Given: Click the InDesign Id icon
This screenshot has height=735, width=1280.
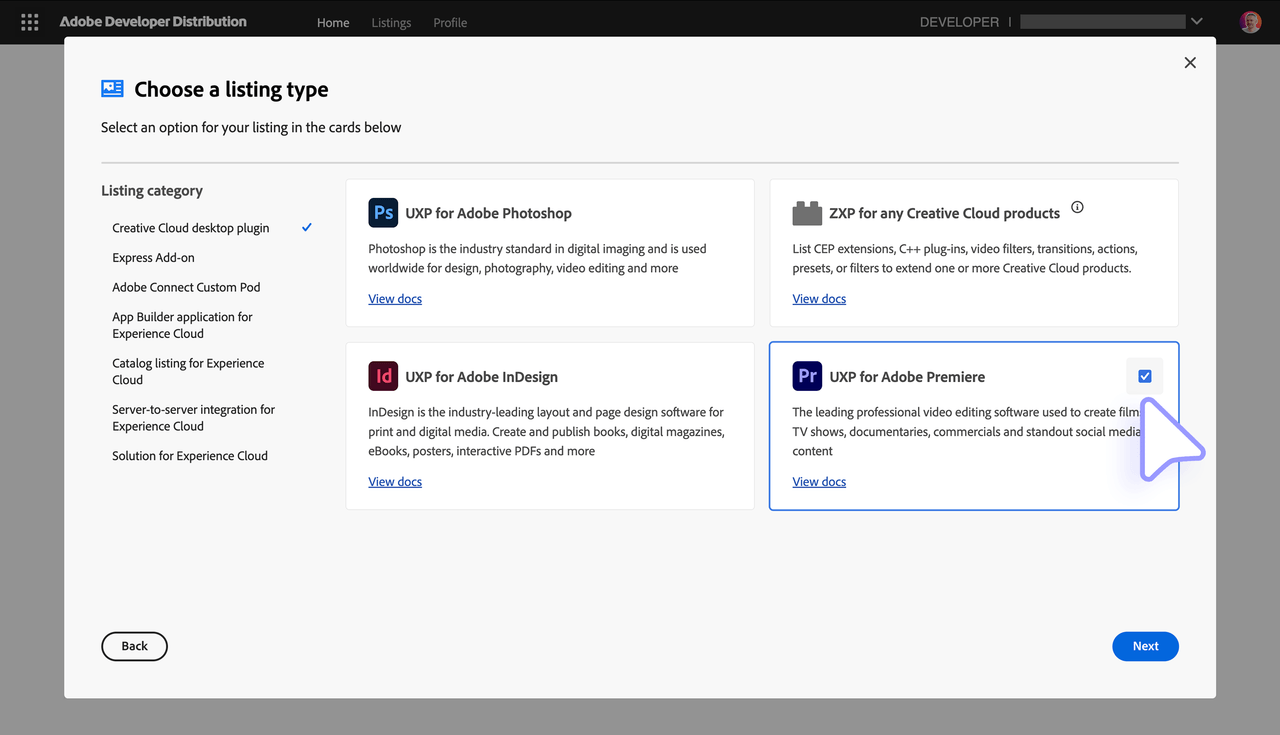Looking at the screenshot, I should (383, 377).
